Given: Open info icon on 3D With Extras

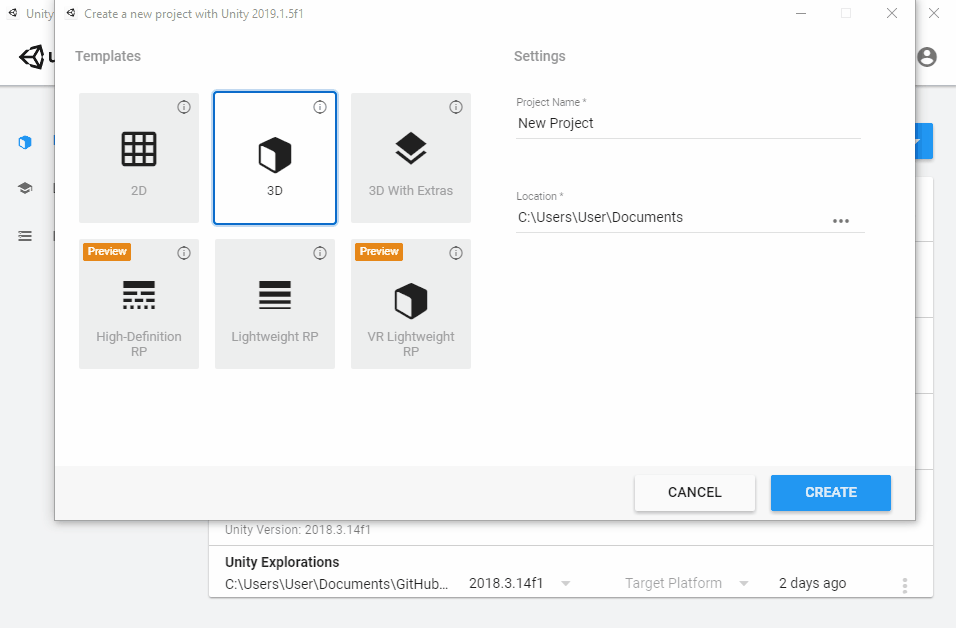Looking at the screenshot, I should coord(456,107).
